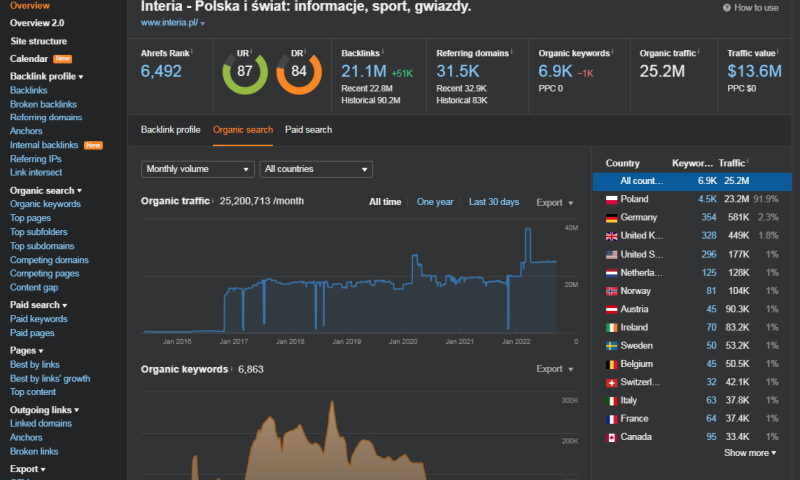
Task: Collapse the Paid search sidebar section
Action: coord(38,305)
